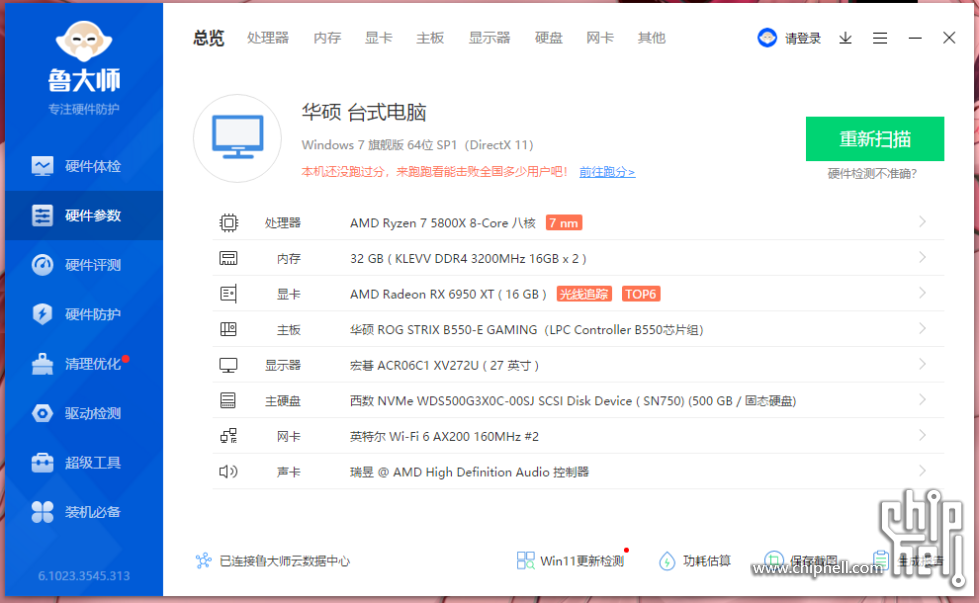
Task: Switch to the 显卡 tab
Action: pos(378,38)
